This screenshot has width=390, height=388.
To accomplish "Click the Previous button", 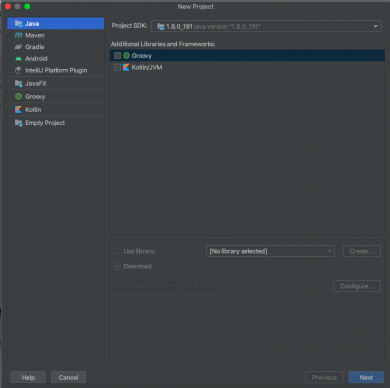I will (324, 377).
